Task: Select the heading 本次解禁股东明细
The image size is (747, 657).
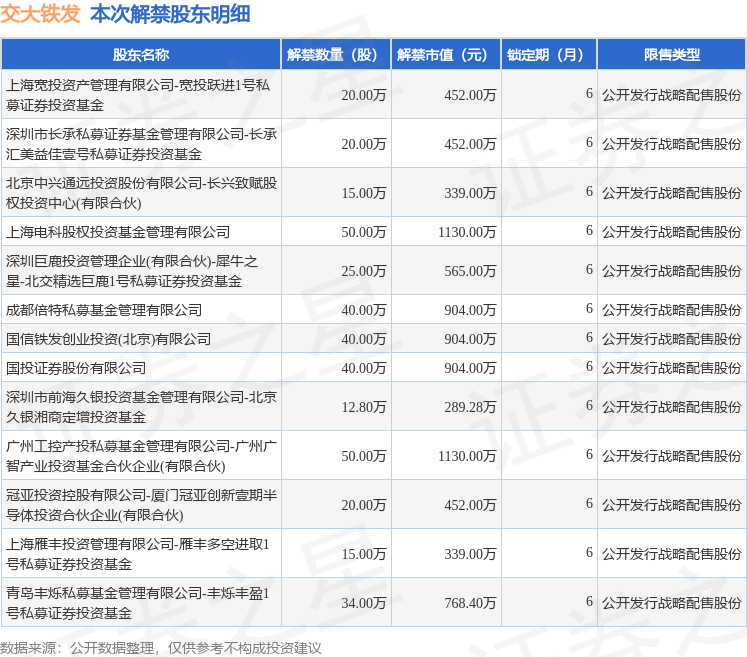Action: pyautogui.click(x=170, y=14)
